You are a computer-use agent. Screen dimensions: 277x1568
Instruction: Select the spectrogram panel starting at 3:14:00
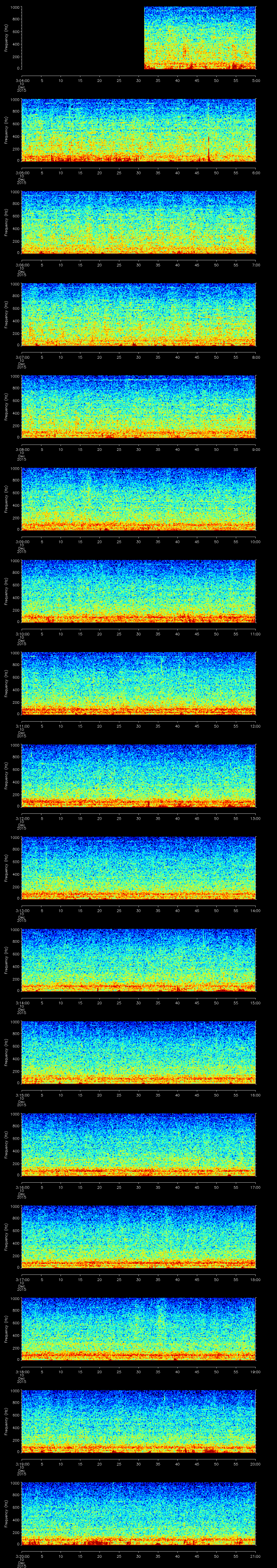point(139,960)
